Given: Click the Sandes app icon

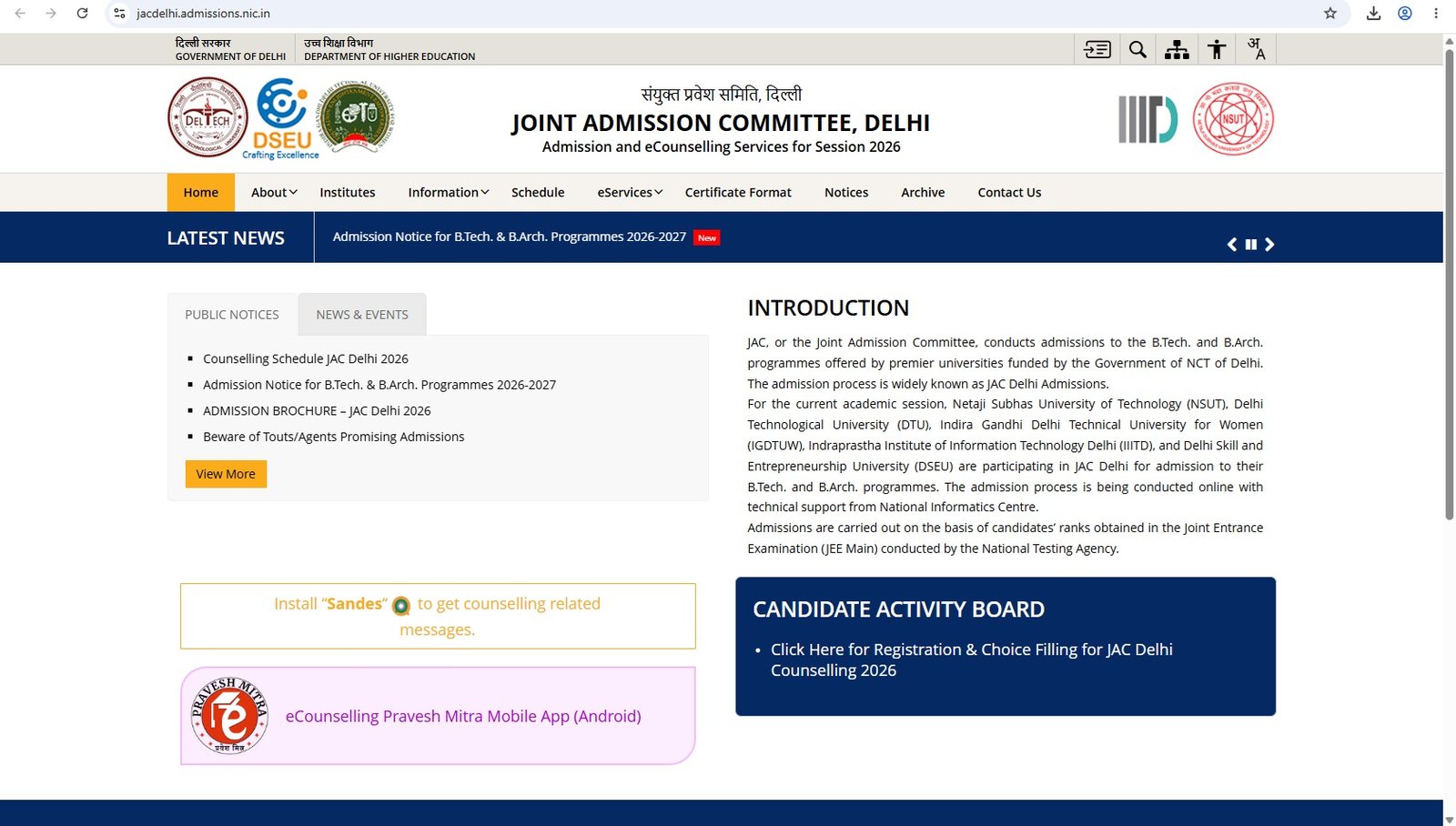Looking at the screenshot, I should 401,606.
